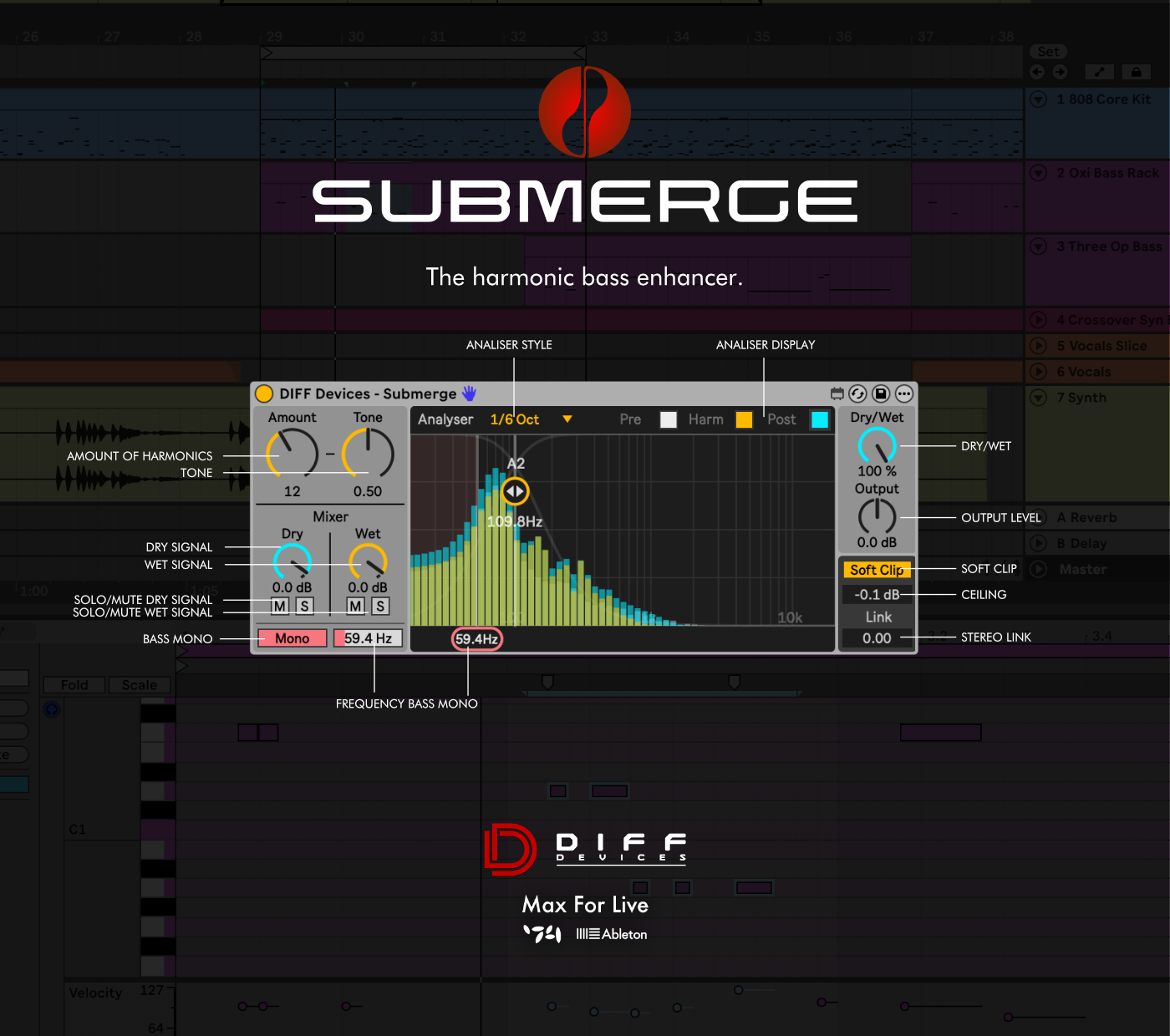Click the Pre analyser white color swatch
The width and height of the screenshot is (1170, 1036).
coord(669,419)
